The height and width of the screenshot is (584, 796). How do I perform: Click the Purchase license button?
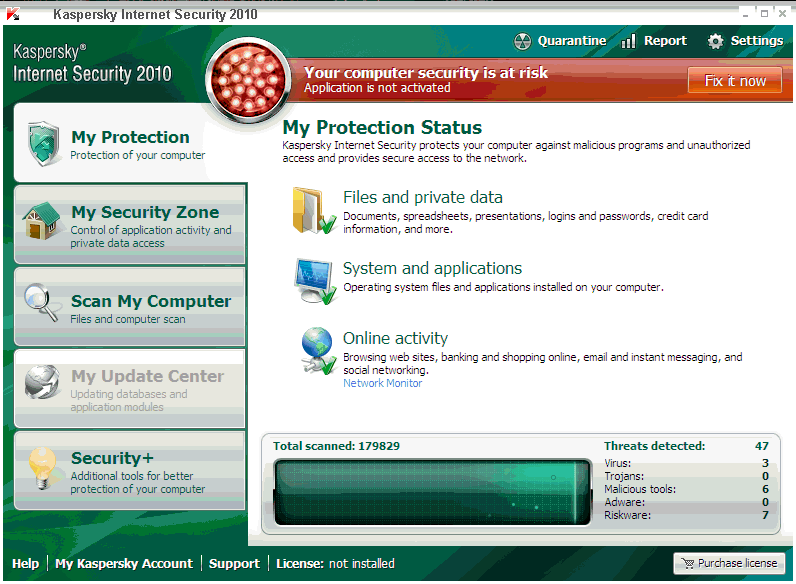click(727, 563)
